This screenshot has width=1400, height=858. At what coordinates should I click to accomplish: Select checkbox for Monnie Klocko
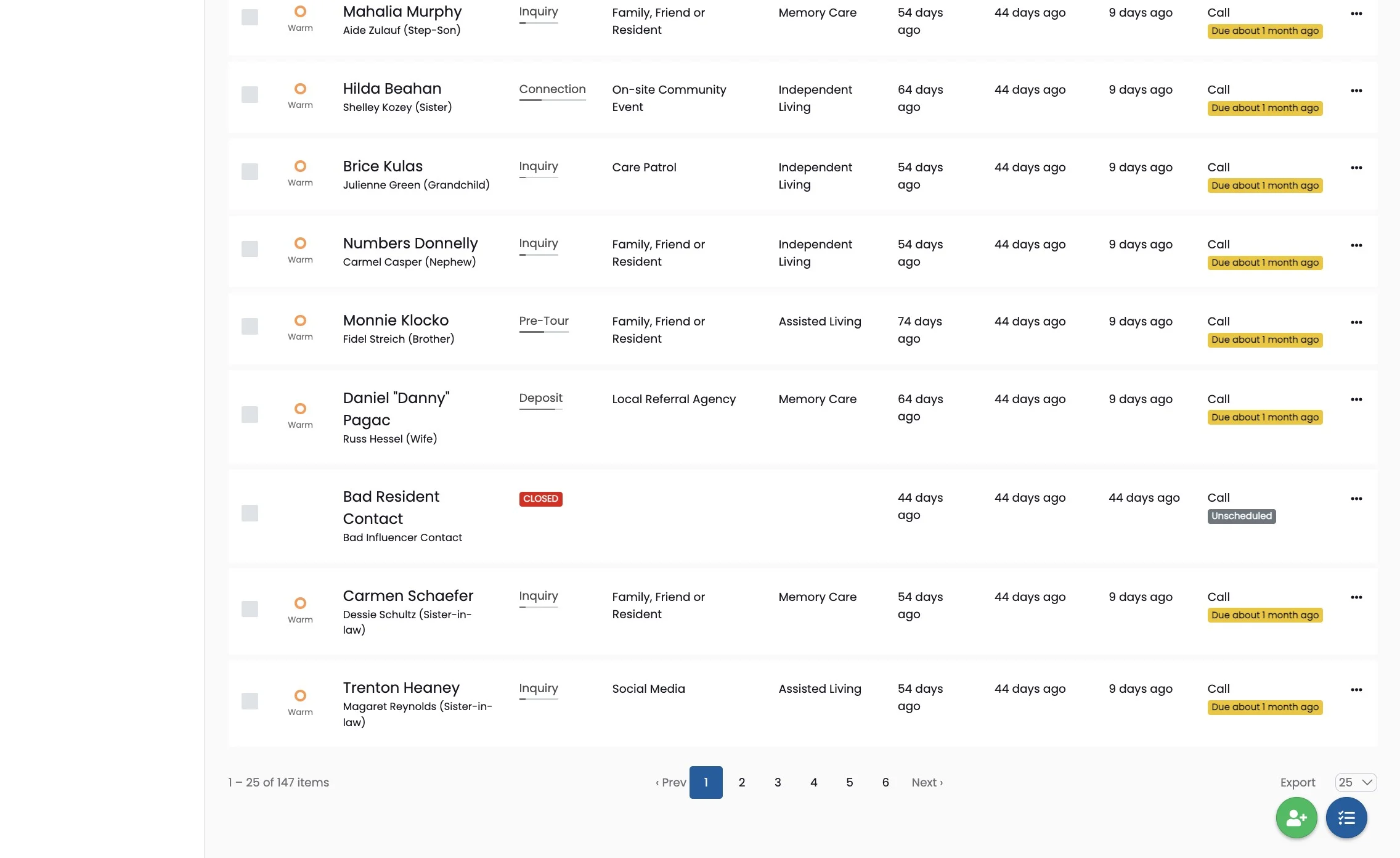[250, 326]
